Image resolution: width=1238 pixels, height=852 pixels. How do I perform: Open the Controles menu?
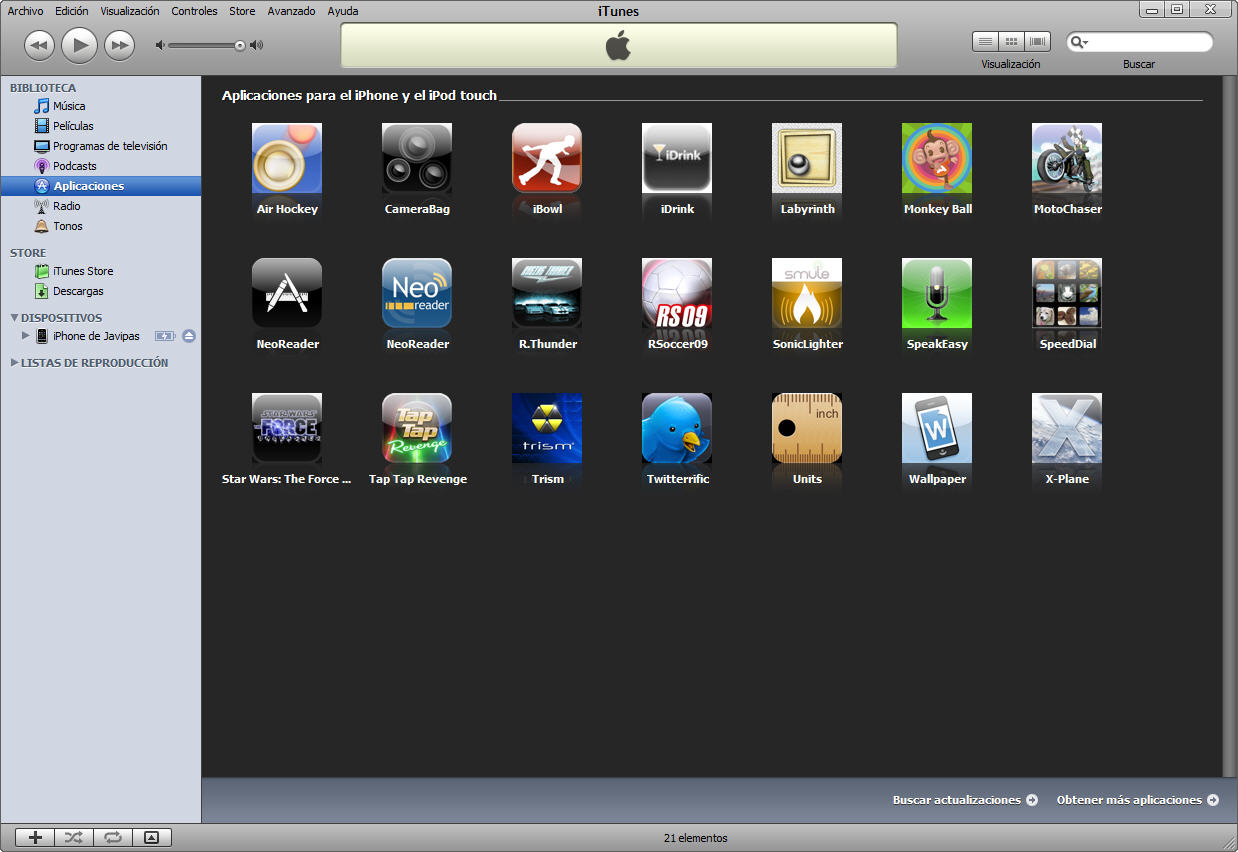click(x=194, y=11)
